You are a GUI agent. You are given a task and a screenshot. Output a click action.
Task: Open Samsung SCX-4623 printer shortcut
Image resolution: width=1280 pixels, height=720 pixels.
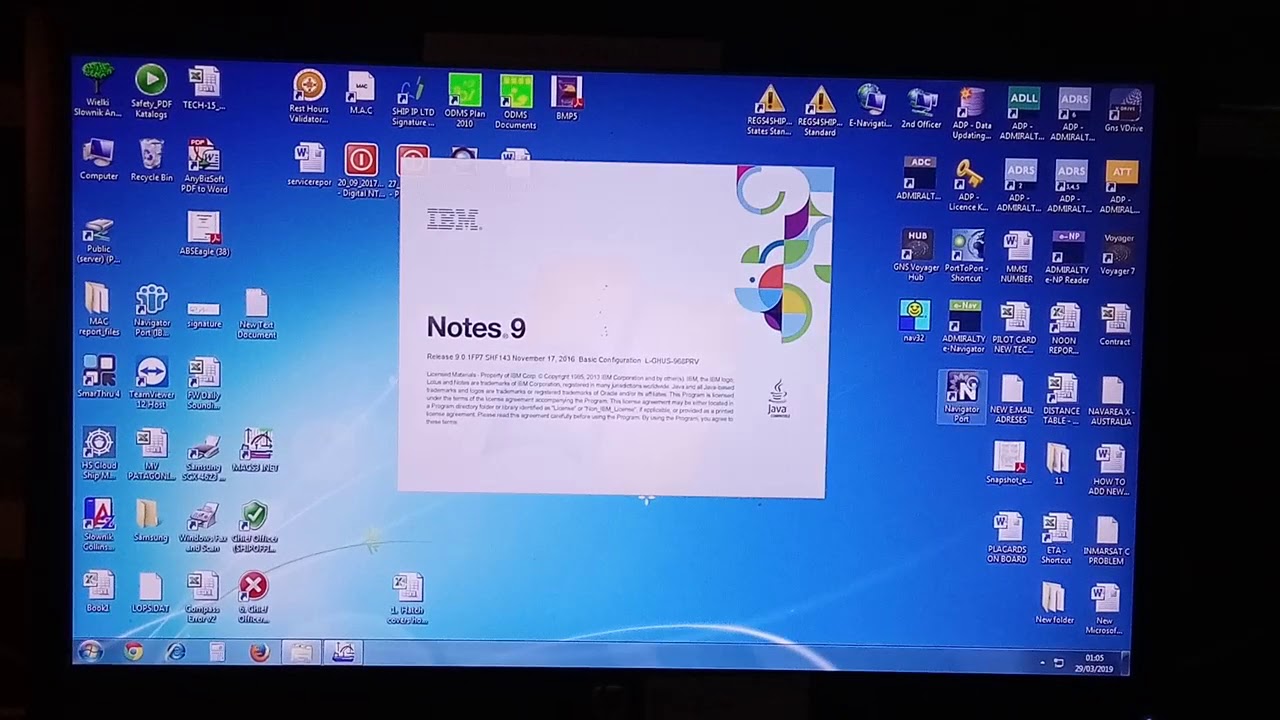click(204, 456)
